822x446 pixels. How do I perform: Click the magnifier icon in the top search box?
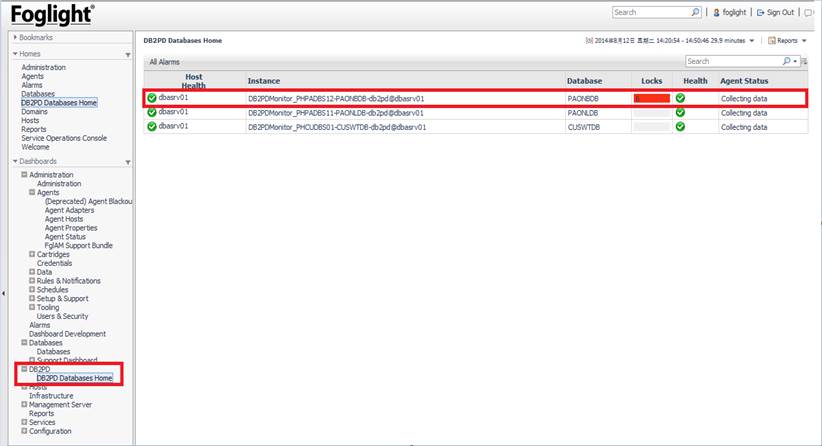pyautogui.click(x=695, y=13)
